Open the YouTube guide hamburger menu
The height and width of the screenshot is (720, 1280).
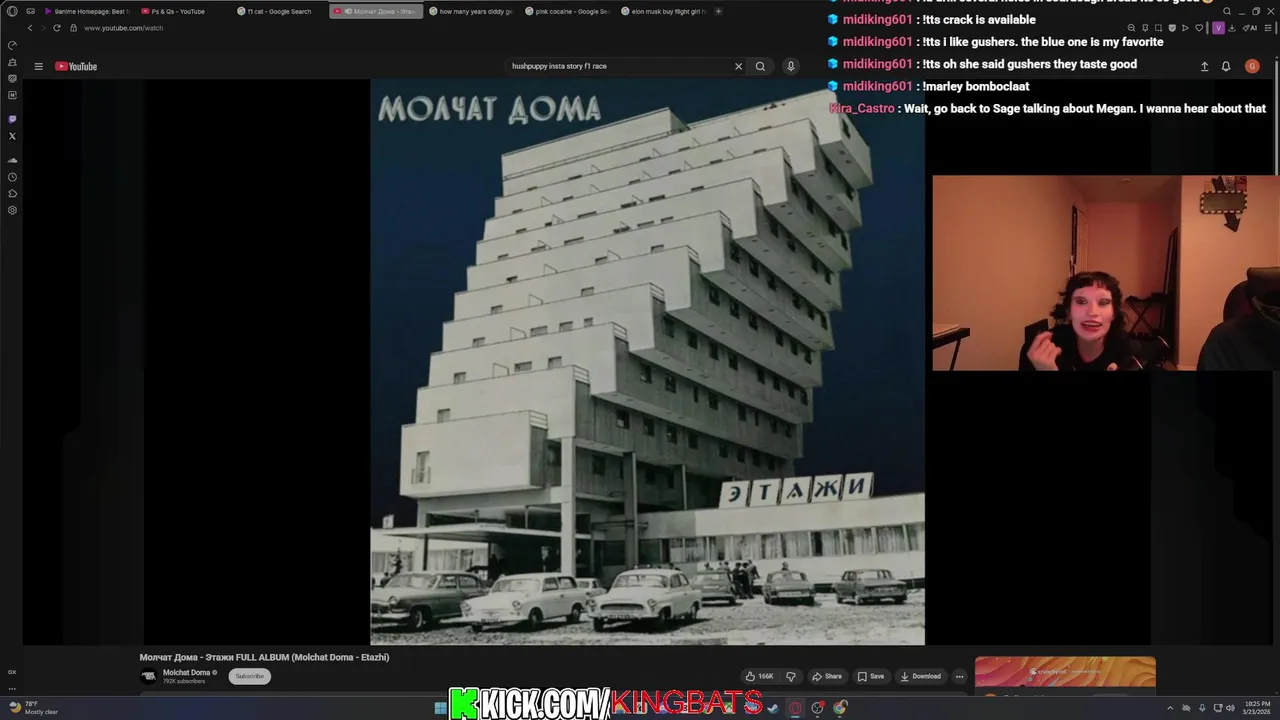(x=38, y=66)
